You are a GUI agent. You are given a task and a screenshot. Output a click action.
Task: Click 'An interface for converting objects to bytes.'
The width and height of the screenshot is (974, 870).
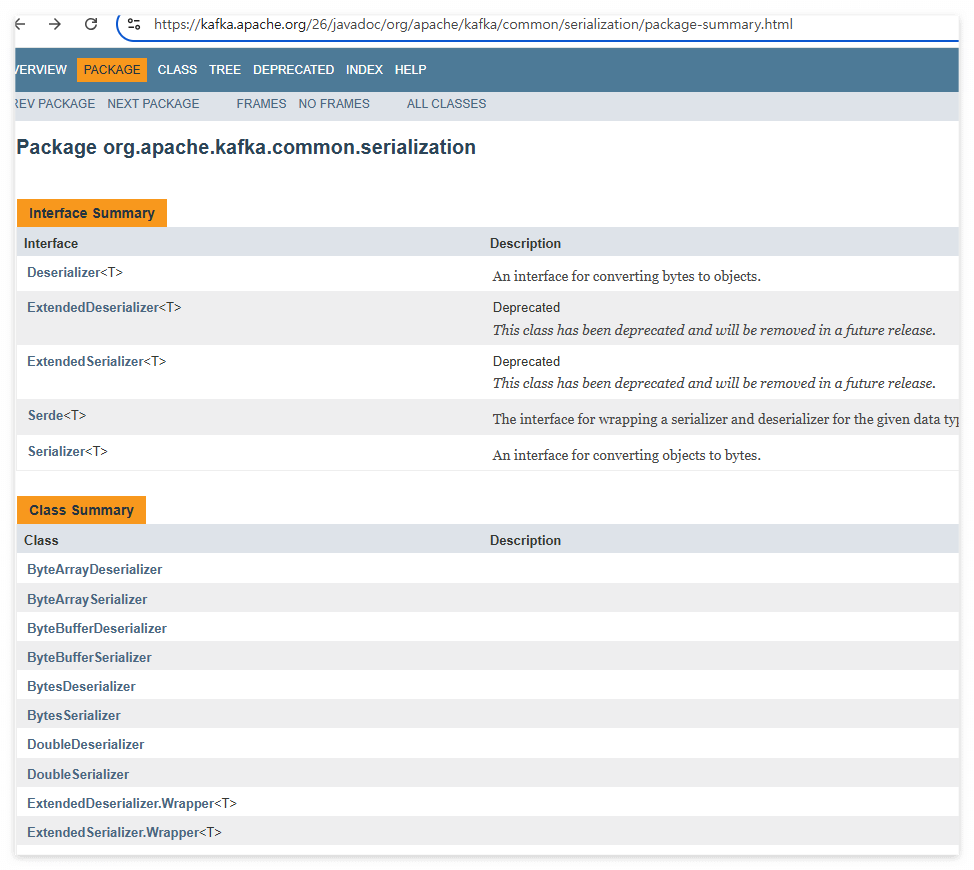[627, 455]
